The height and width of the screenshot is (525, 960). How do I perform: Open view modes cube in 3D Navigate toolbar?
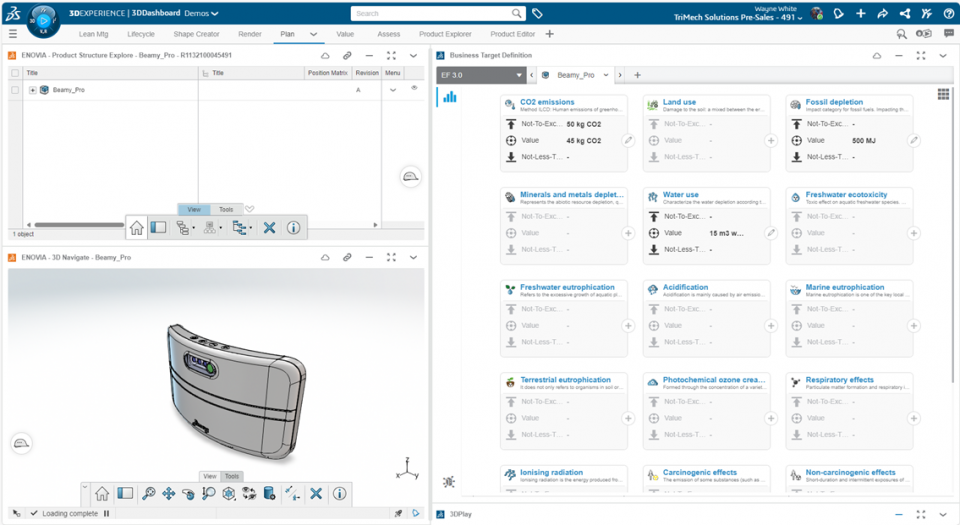228,493
